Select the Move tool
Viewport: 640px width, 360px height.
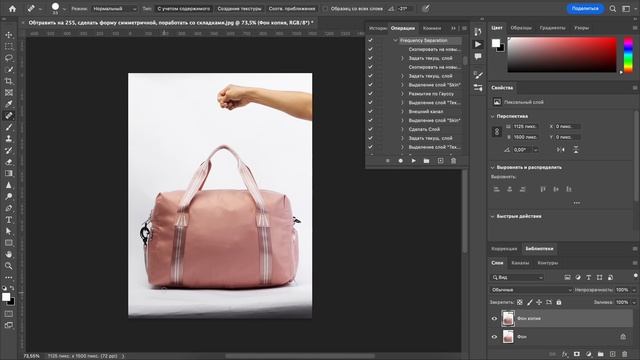(x=9, y=35)
